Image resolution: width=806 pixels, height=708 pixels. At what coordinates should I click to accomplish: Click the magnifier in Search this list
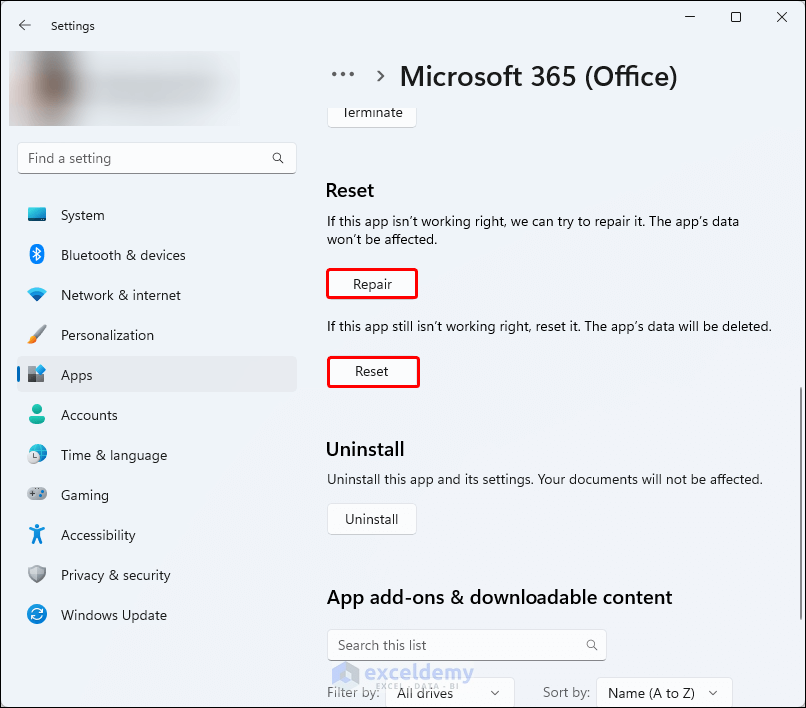coord(592,645)
